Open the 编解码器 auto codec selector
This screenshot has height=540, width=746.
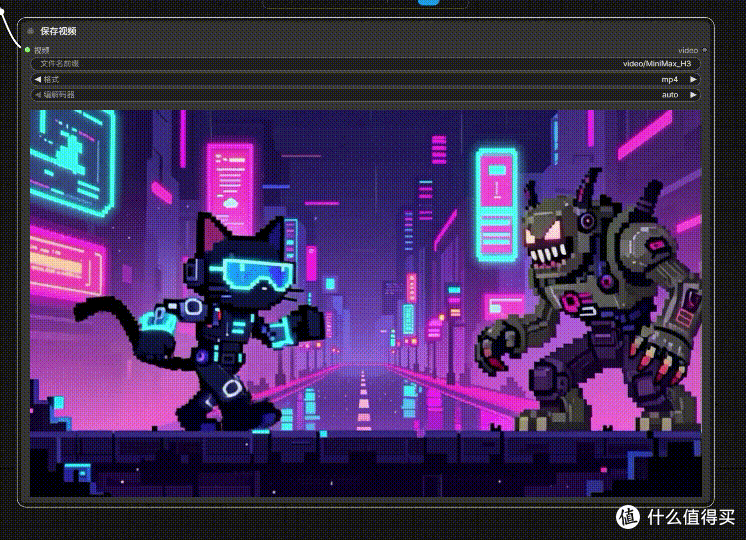pyautogui.click(x=365, y=95)
